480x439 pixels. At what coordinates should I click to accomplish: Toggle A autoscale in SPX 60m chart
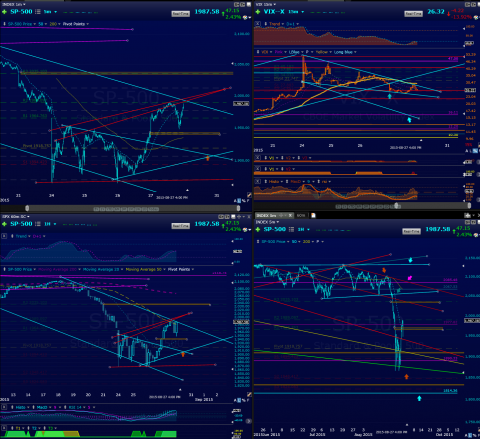point(235,400)
